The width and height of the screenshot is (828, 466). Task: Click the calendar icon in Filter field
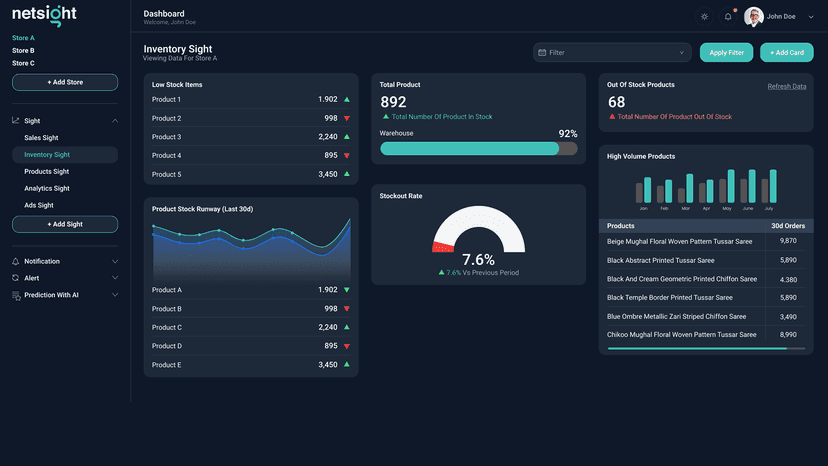(x=542, y=52)
